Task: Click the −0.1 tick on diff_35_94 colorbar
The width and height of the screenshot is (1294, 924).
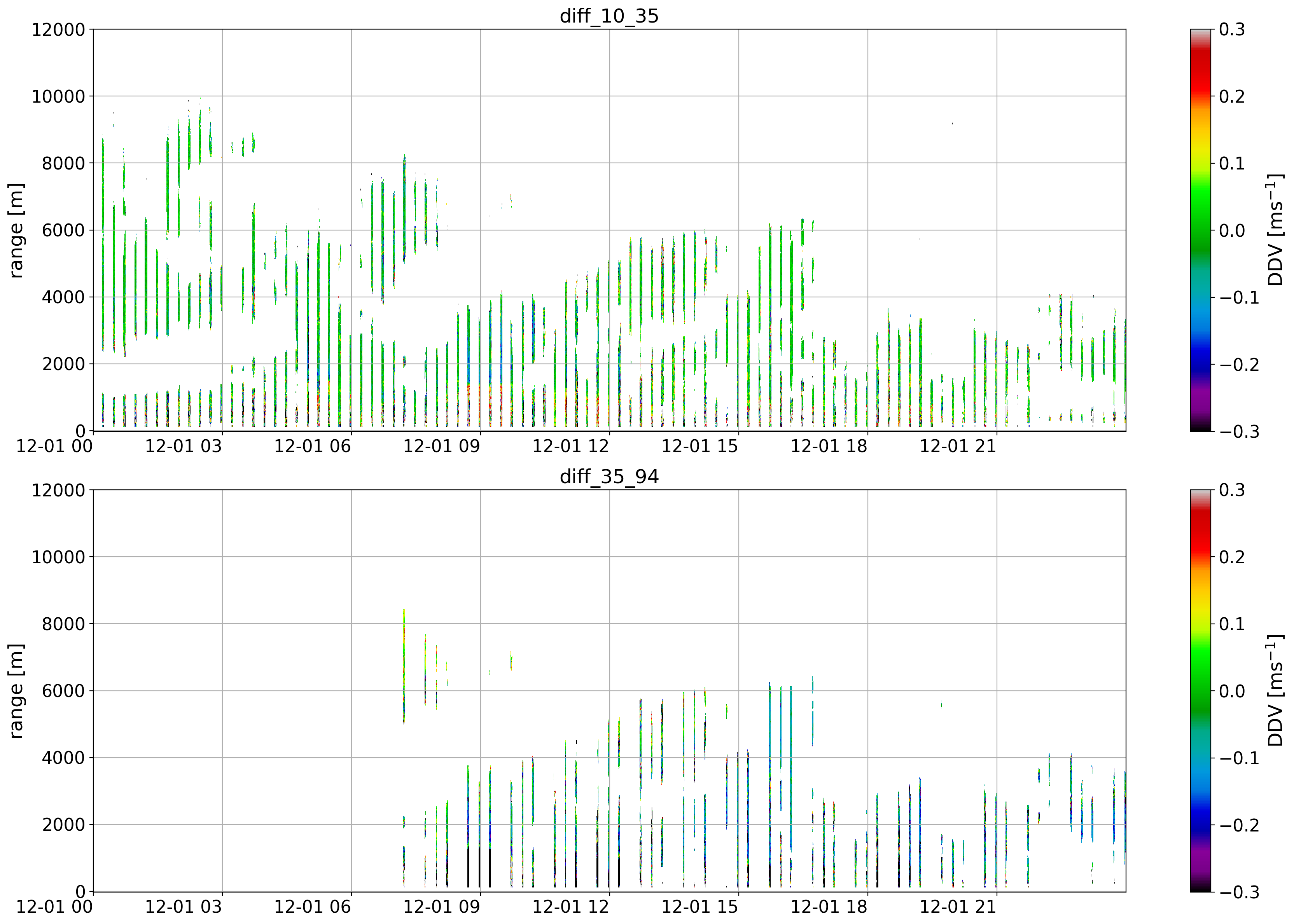Action: click(1239, 758)
